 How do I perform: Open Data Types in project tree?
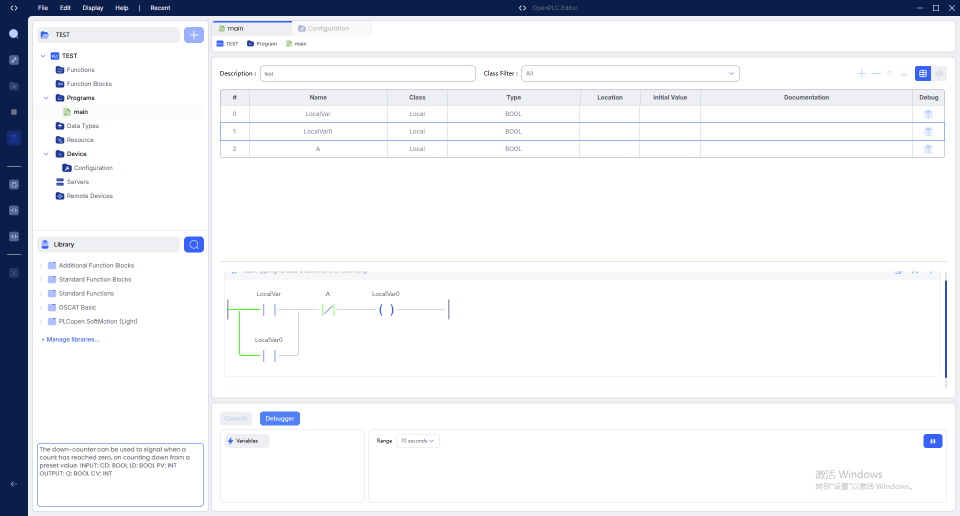click(82, 126)
